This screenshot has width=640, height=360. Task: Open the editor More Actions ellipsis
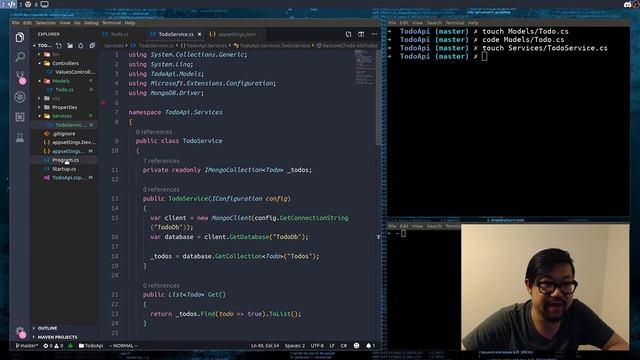374,34
